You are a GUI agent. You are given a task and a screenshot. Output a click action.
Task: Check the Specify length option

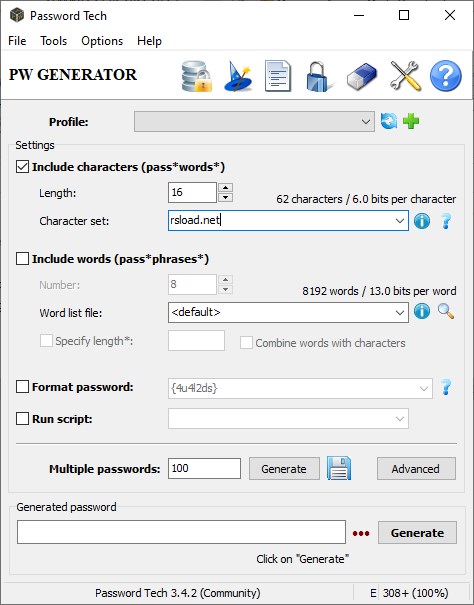[x=46, y=341]
